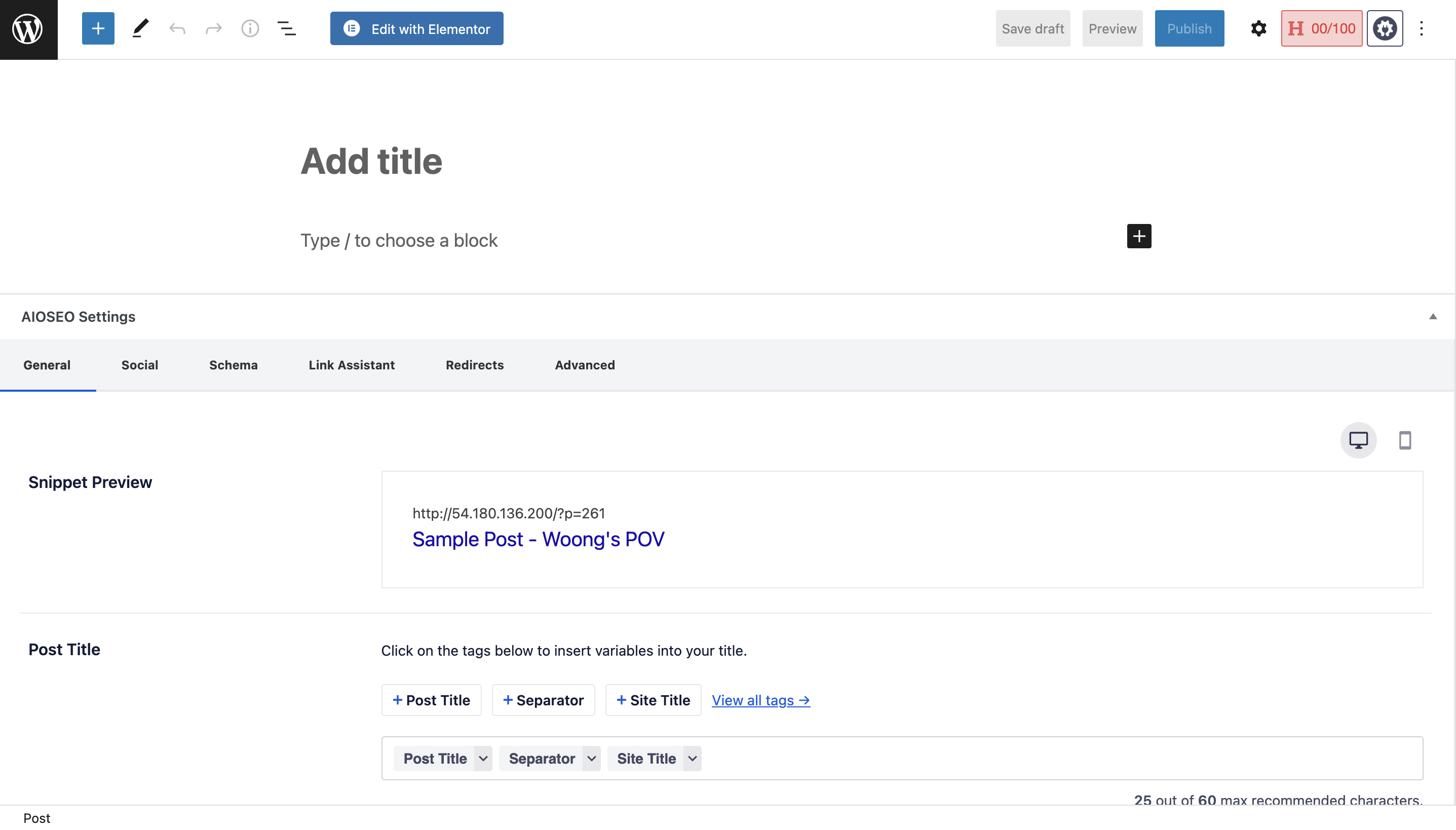
Task: Switch to the Link Assistant tab
Action: 352,365
